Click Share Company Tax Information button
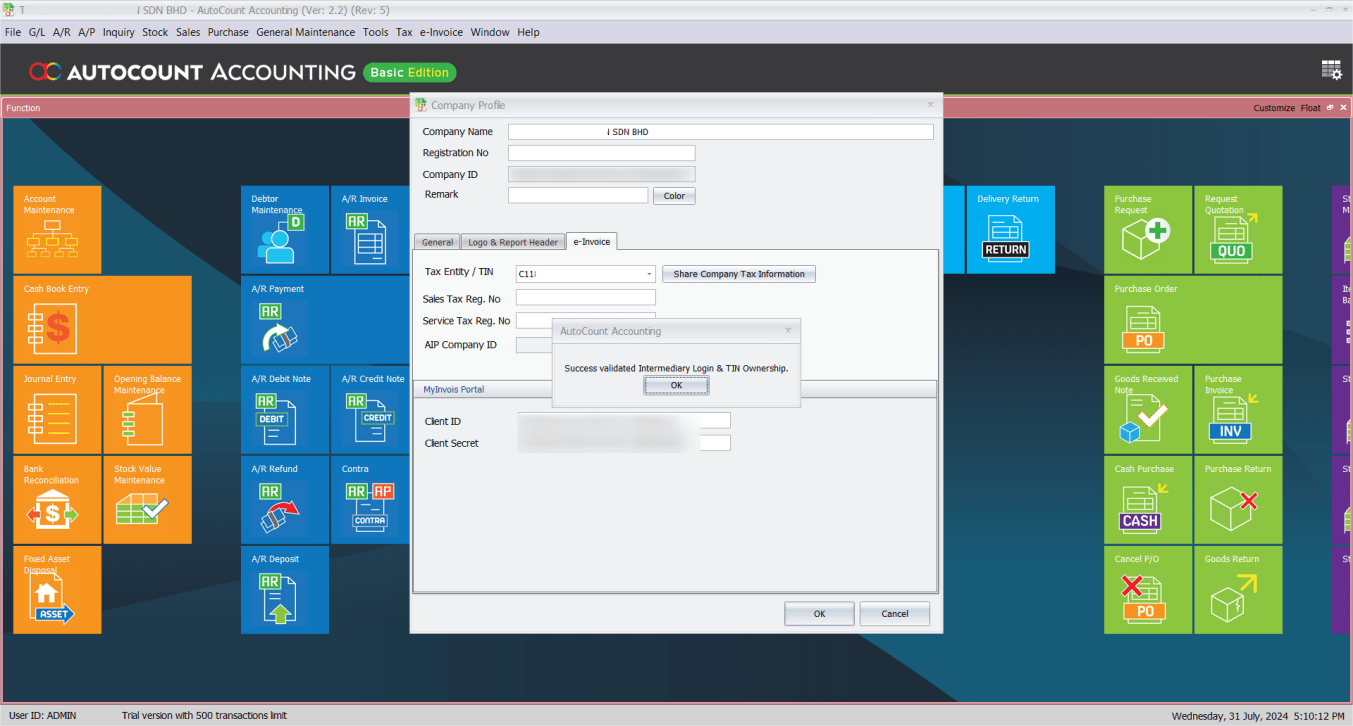 [x=739, y=274]
